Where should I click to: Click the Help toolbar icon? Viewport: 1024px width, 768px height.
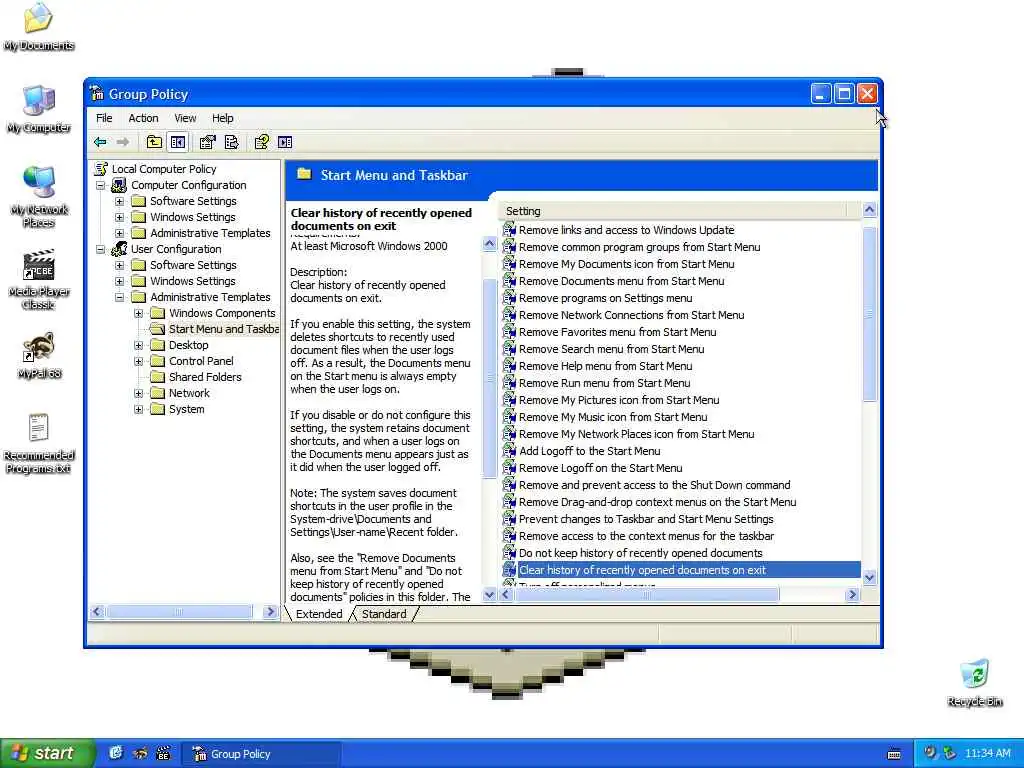click(x=262, y=142)
